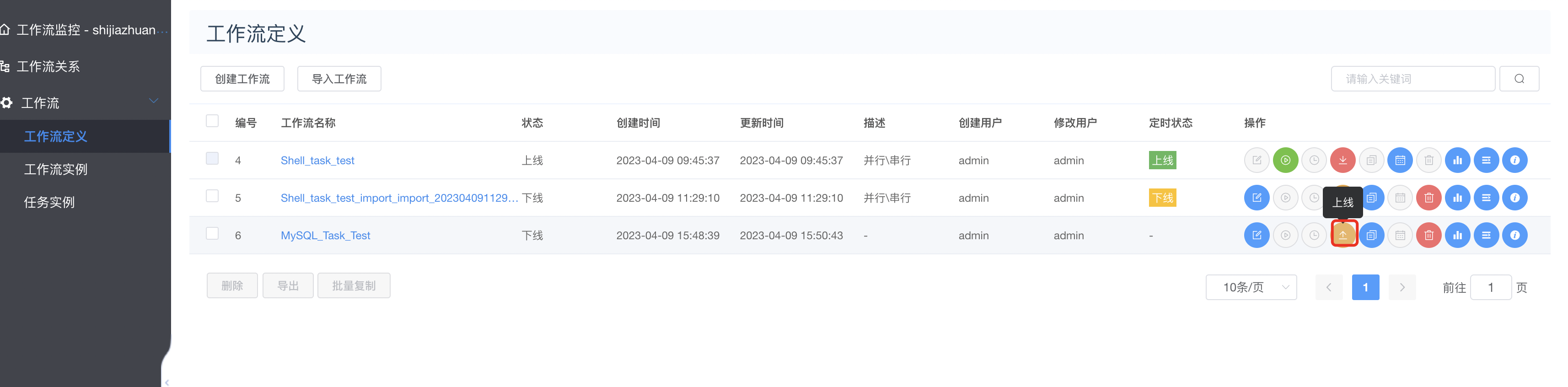Open 工作流监控 in the sidebar

point(85,30)
